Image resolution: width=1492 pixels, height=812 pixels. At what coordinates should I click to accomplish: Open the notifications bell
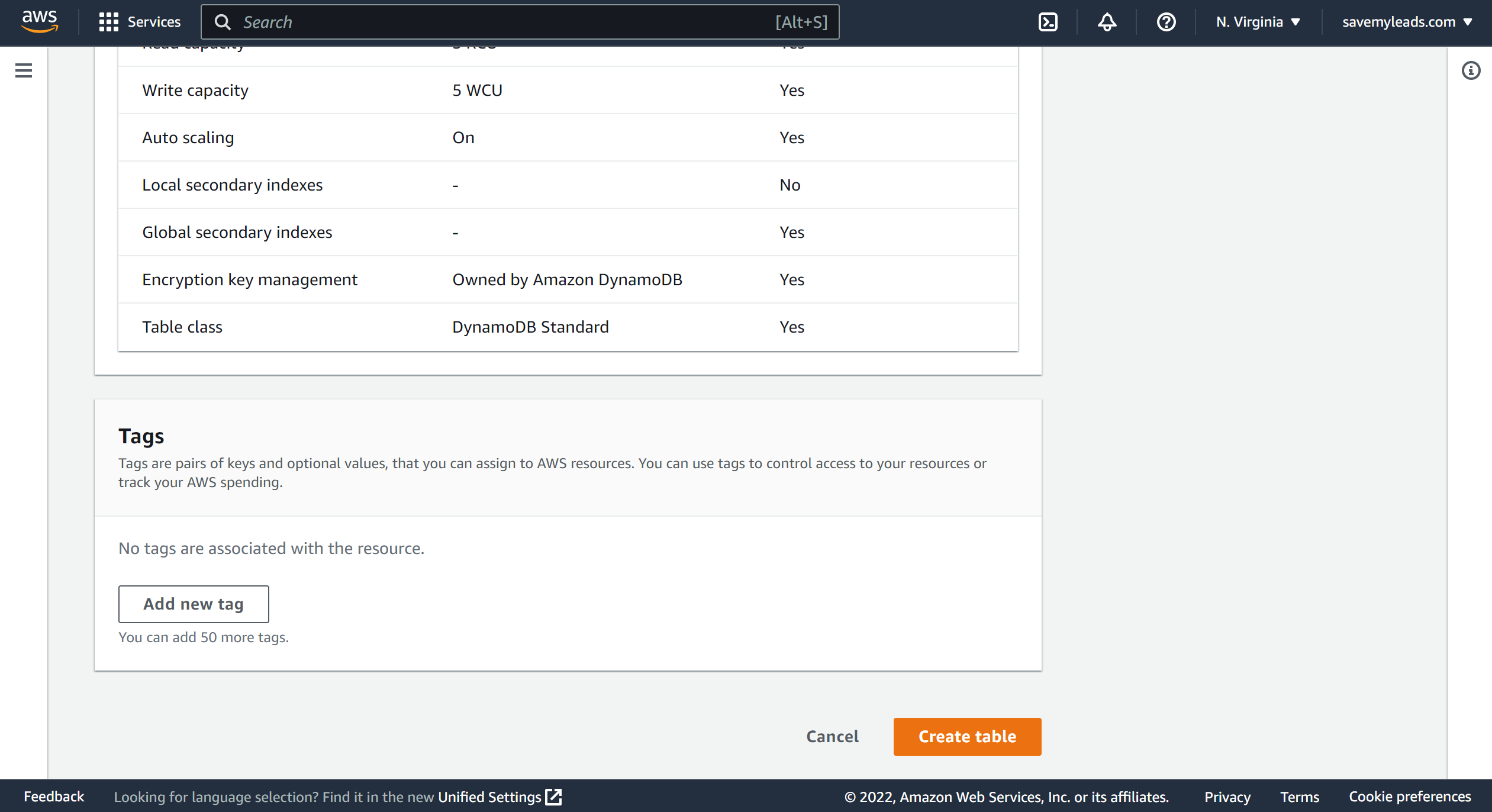pyautogui.click(x=1107, y=22)
